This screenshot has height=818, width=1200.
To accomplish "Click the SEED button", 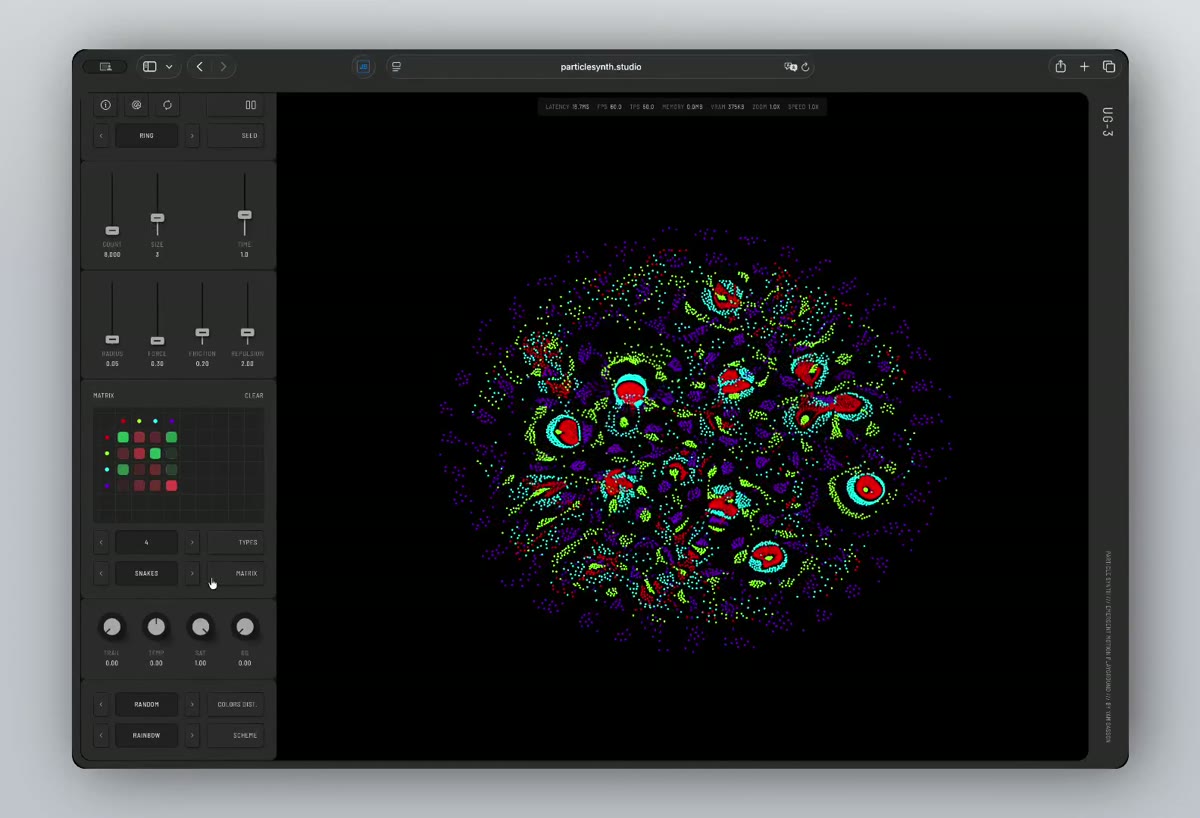I will (x=236, y=135).
